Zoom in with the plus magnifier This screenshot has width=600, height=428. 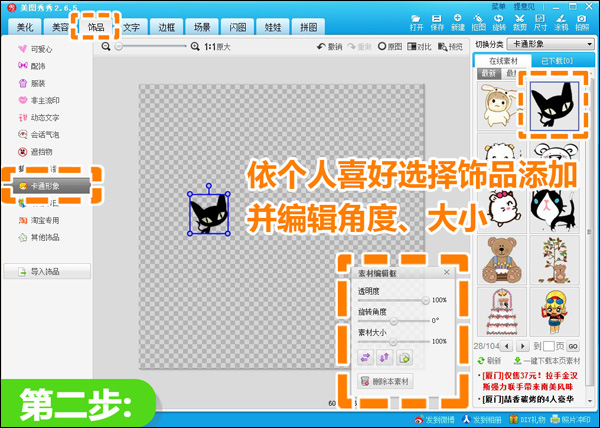click(195, 47)
